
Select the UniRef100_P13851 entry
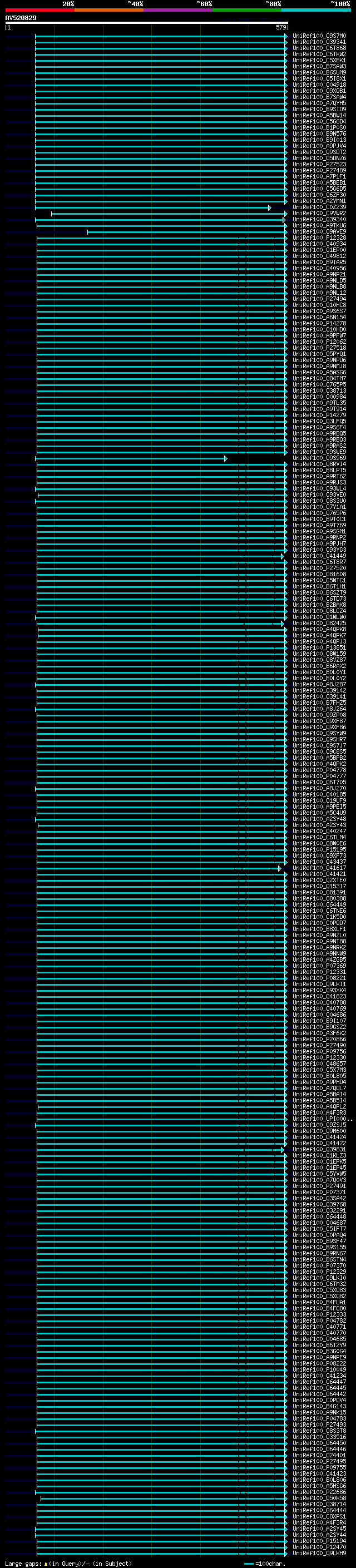pyautogui.click(x=319, y=648)
